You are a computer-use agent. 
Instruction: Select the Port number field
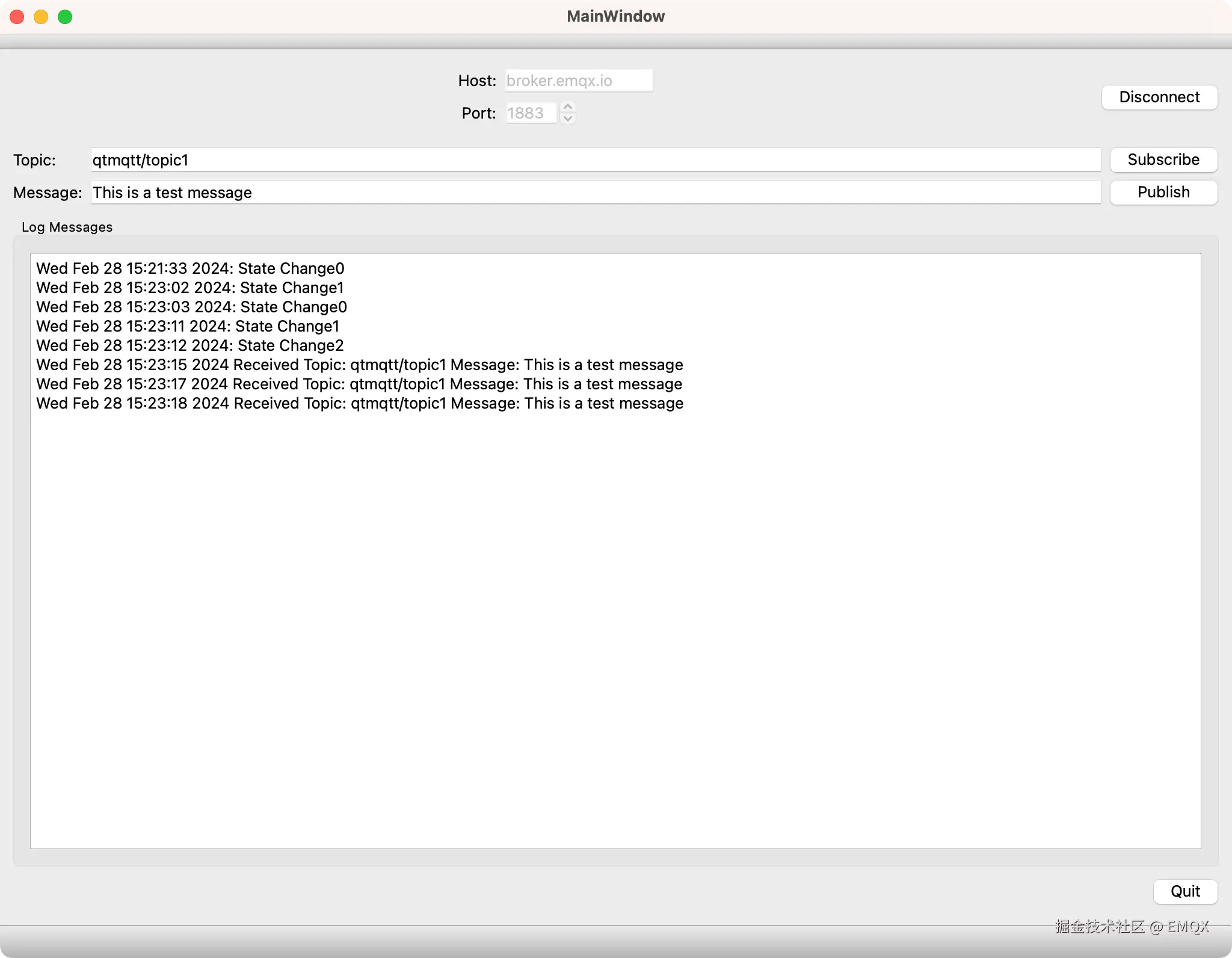point(532,113)
